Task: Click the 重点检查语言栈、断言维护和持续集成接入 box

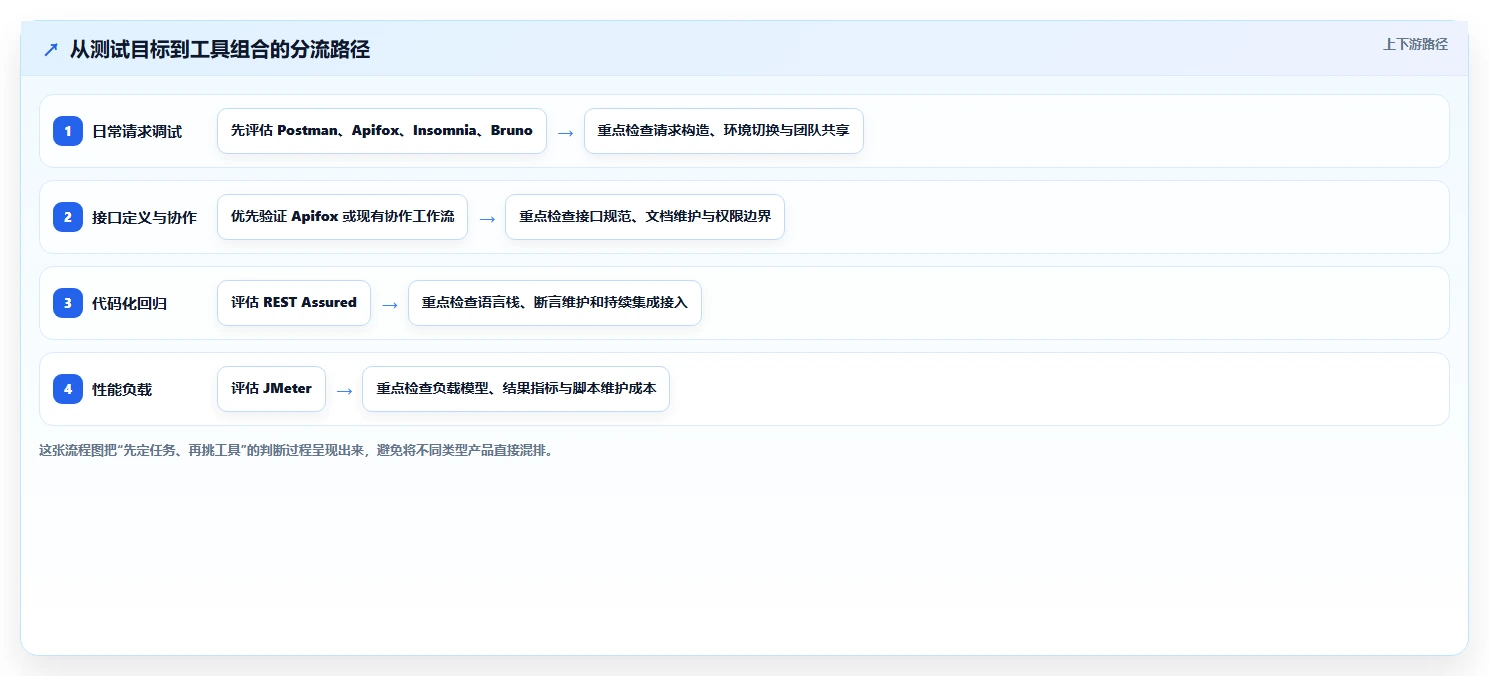Action: (555, 303)
